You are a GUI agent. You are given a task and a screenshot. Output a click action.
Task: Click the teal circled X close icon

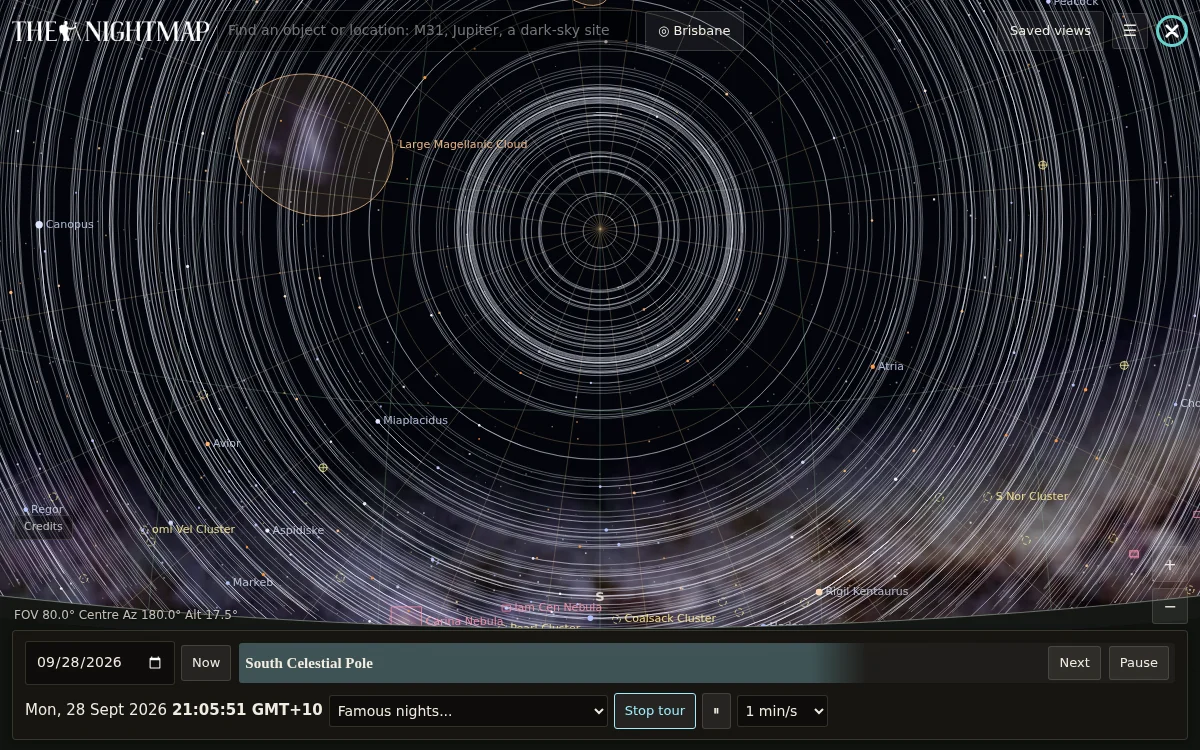pos(1172,31)
